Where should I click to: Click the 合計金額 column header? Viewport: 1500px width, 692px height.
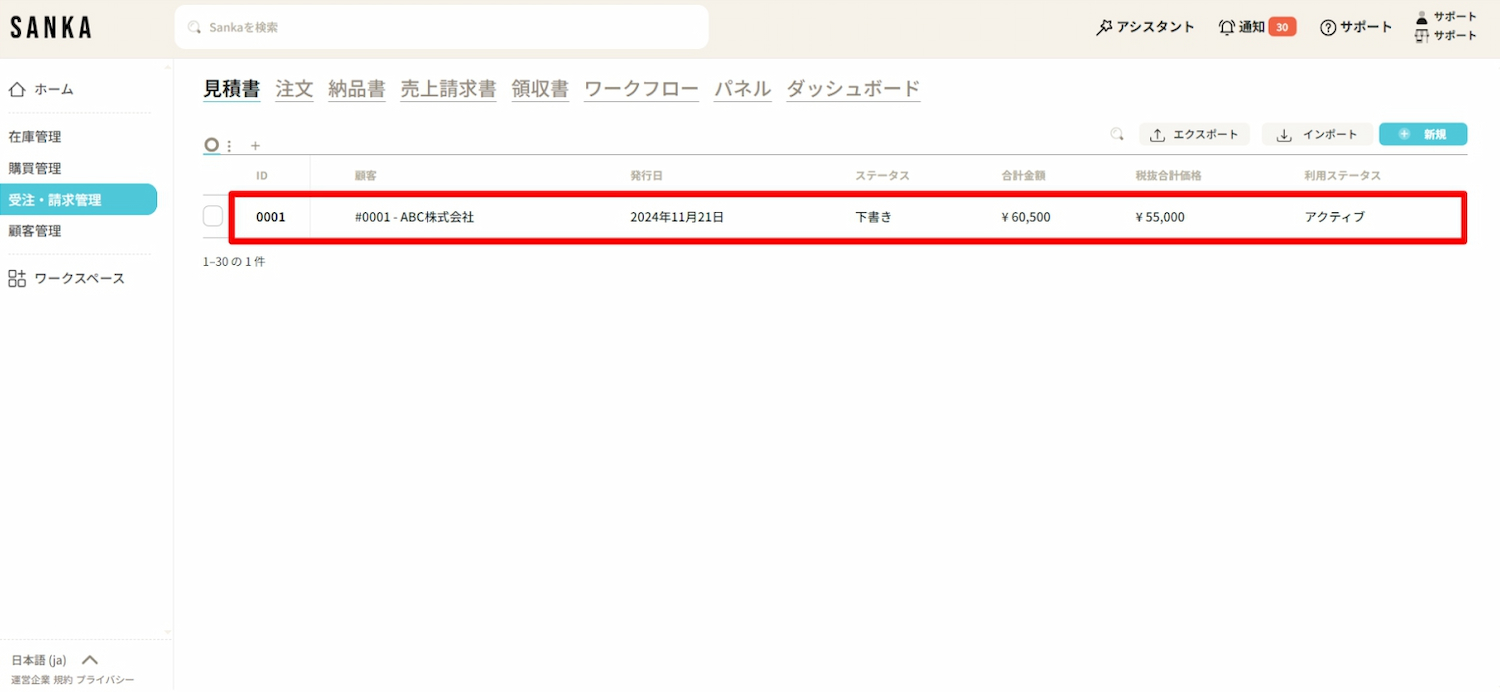(x=1023, y=176)
